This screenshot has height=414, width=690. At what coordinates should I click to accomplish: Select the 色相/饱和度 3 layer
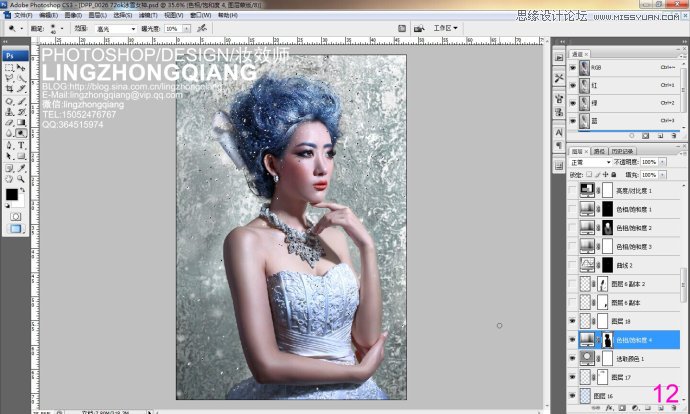[630, 246]
